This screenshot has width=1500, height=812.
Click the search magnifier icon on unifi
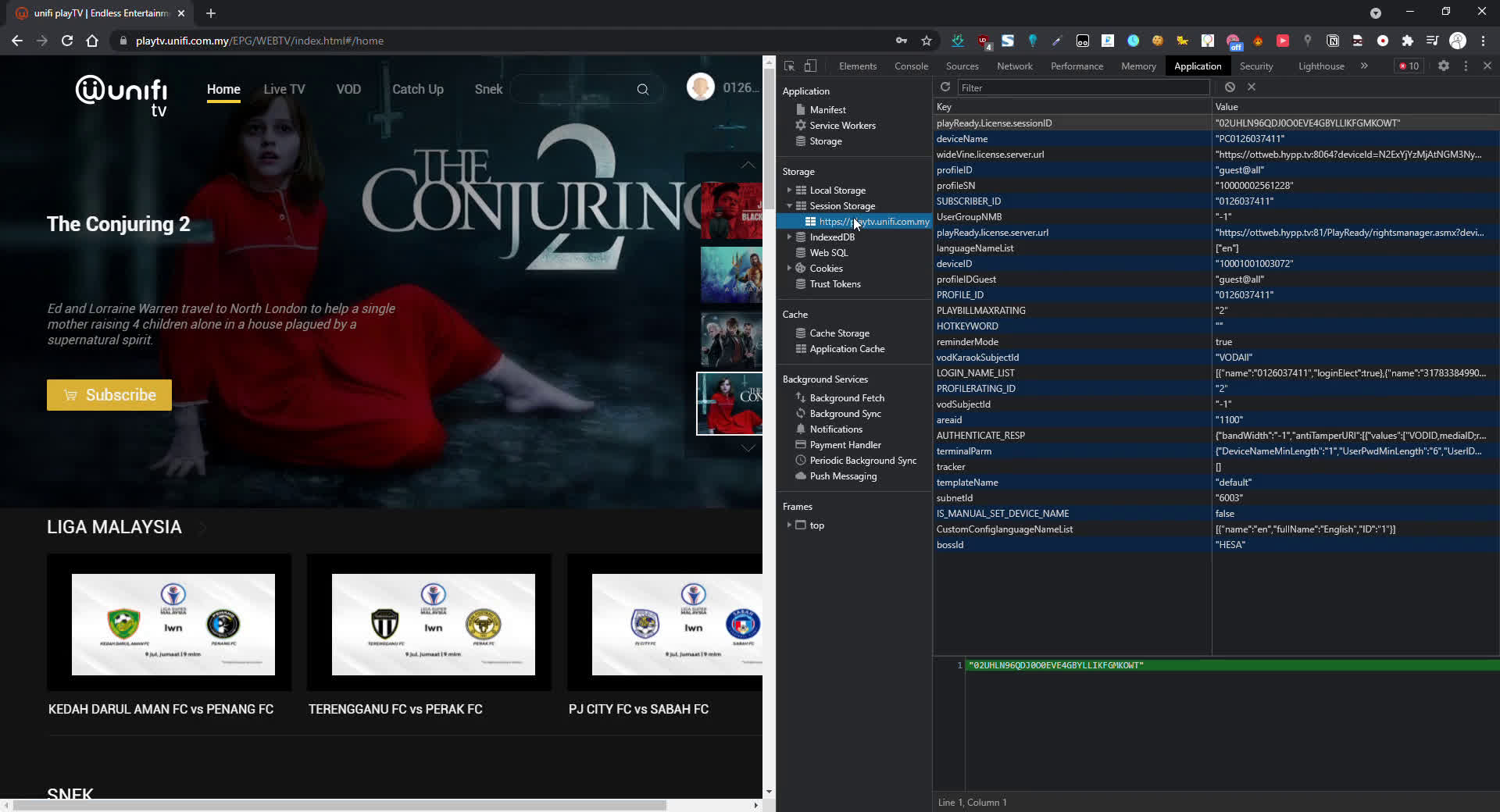642,90
